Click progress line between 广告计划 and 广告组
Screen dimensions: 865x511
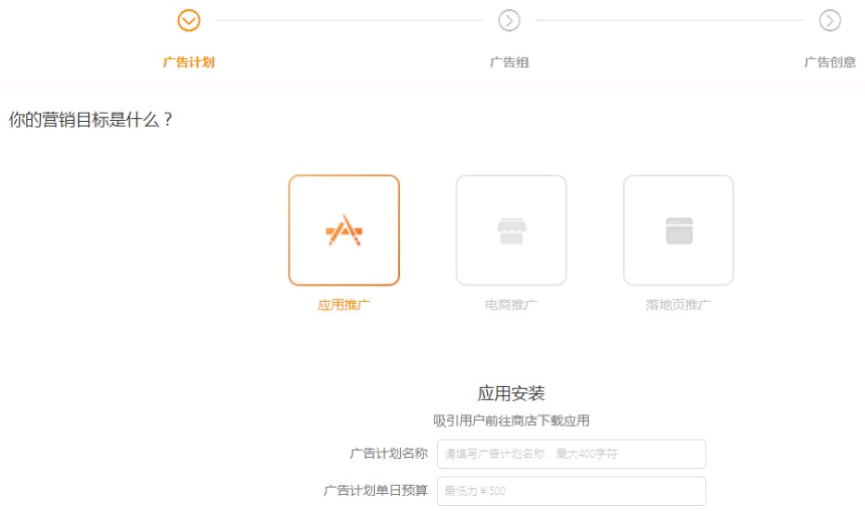[x=348, y=20]
